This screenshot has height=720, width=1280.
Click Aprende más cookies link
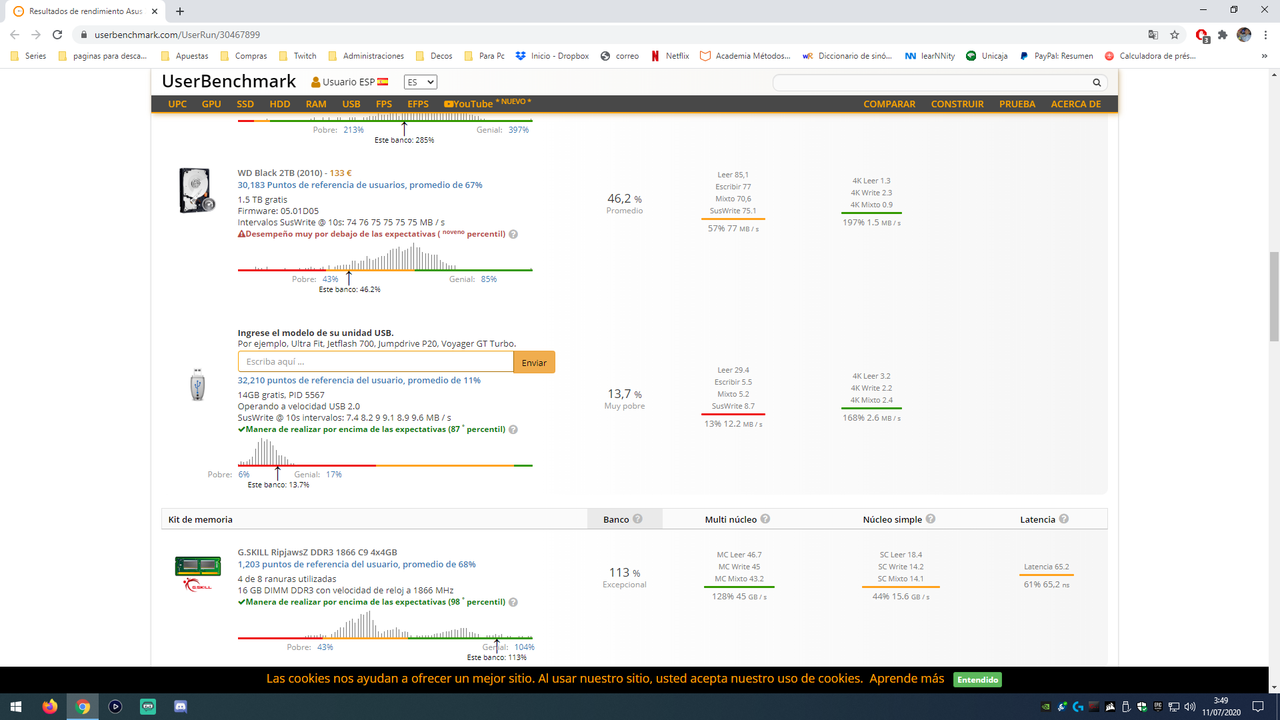point(906,678)
